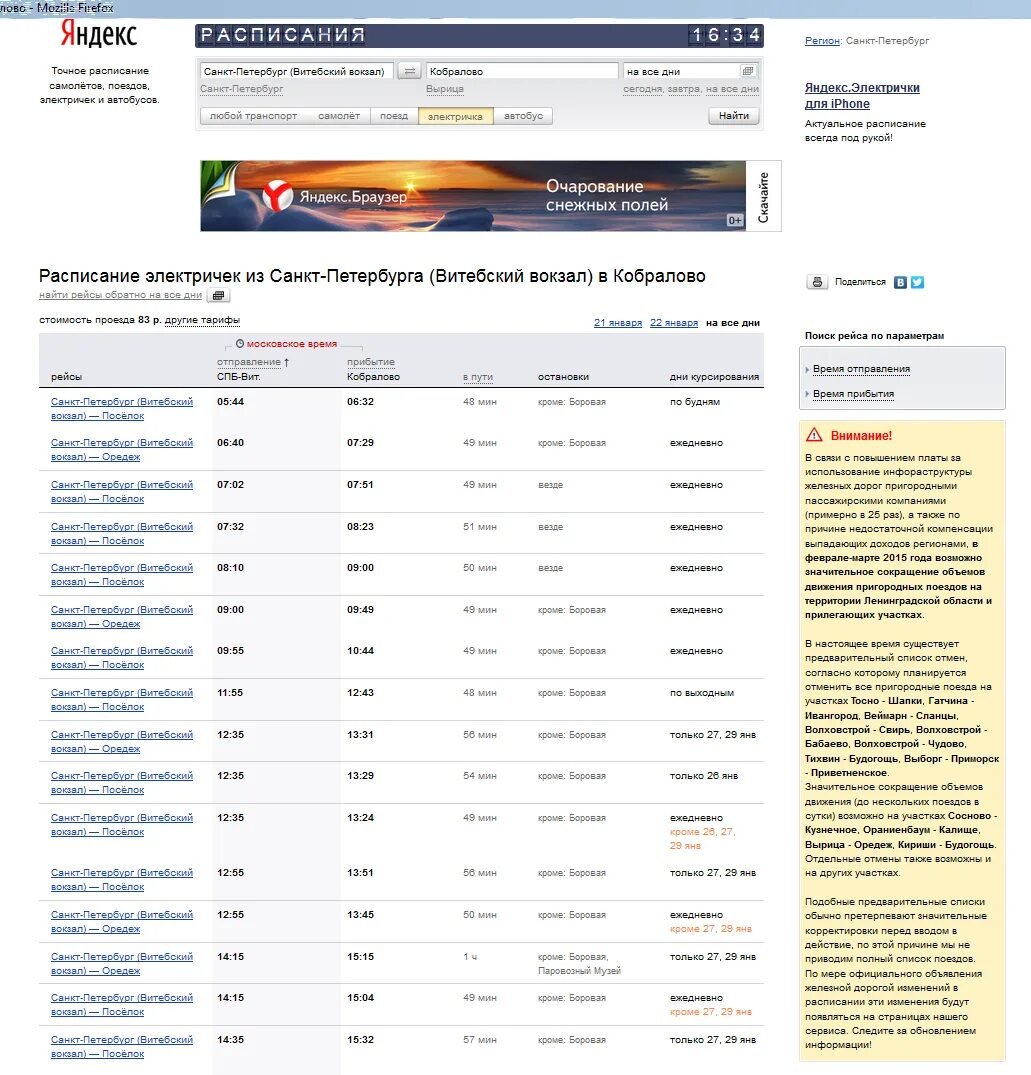Click the другие тарифы link
This screenshot has height=1075, width=1031.
click(x=202, y=320)
